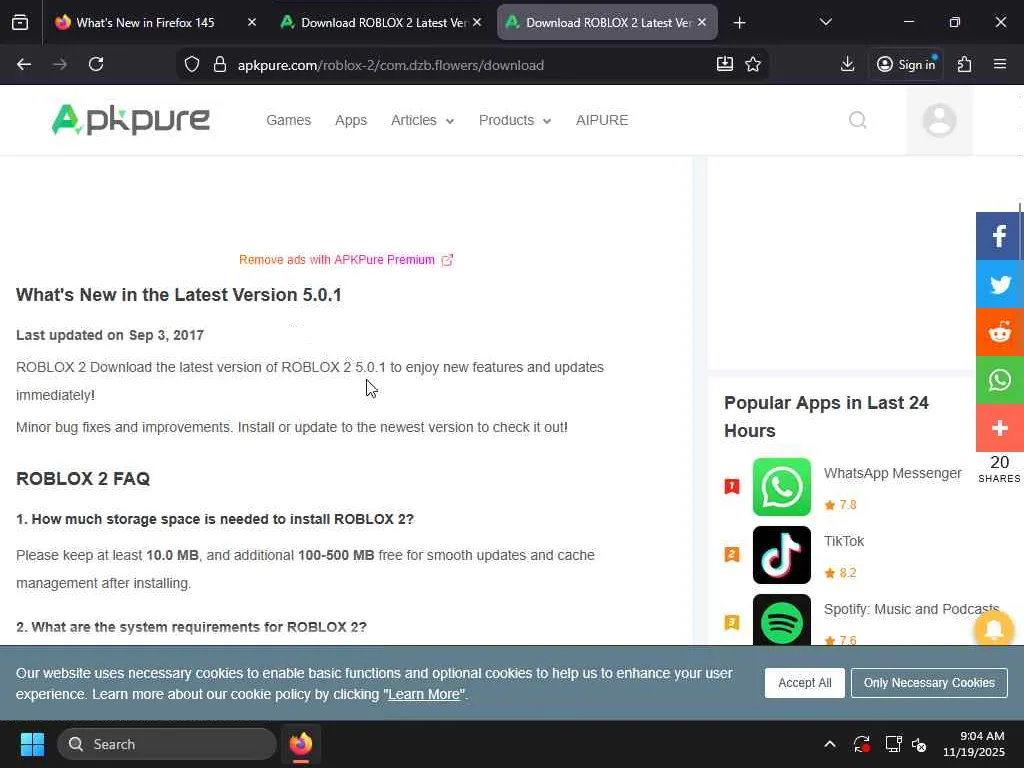Bookmark this page with the star icon

[x=753, y=64]
